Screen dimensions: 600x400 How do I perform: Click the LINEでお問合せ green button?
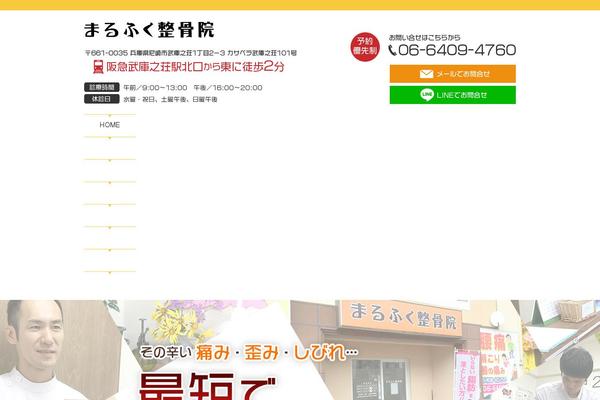click(x=453, y=95)
